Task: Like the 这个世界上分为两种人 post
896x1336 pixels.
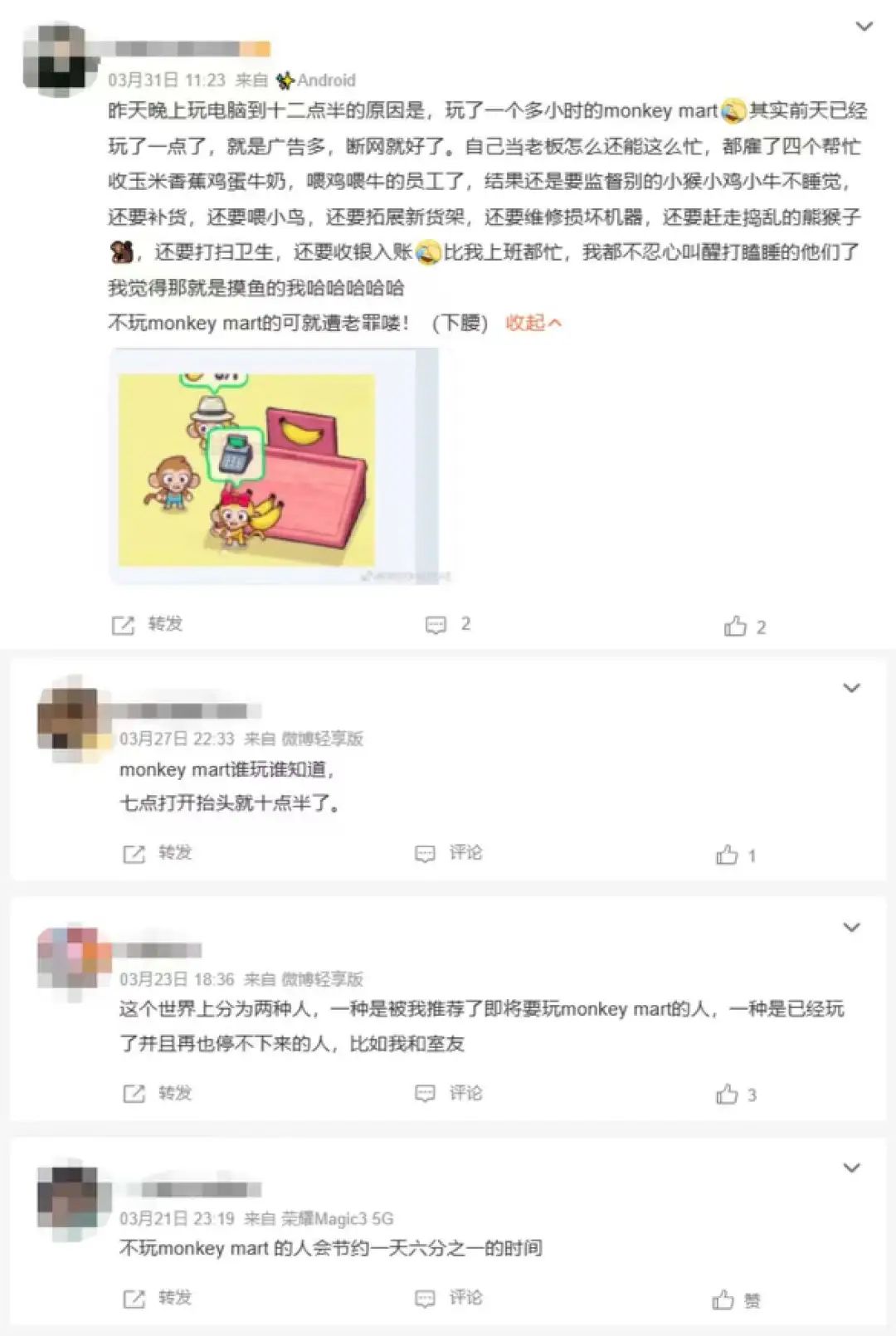Action: click(736, 1094)
